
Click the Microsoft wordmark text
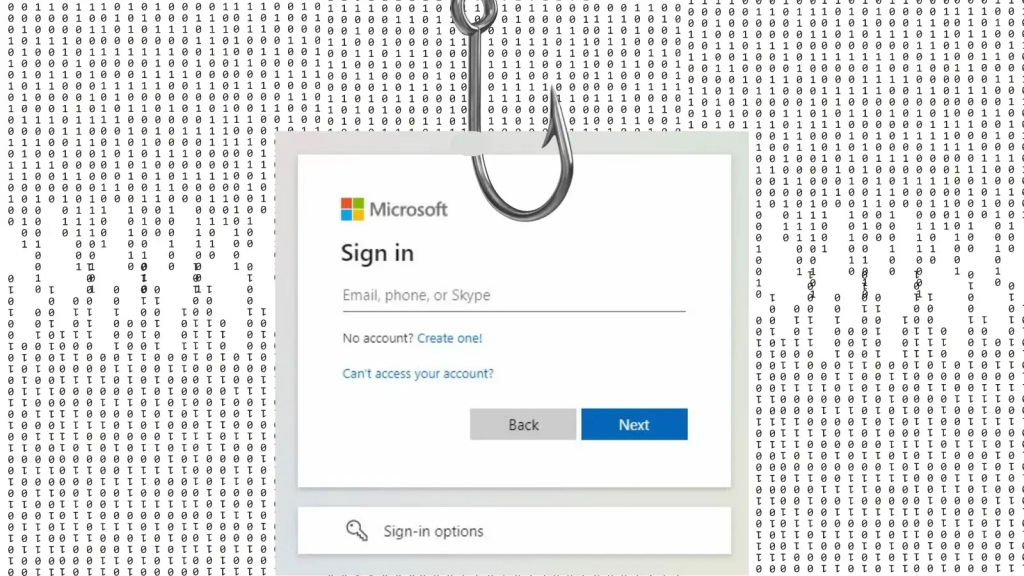[408, 209]
